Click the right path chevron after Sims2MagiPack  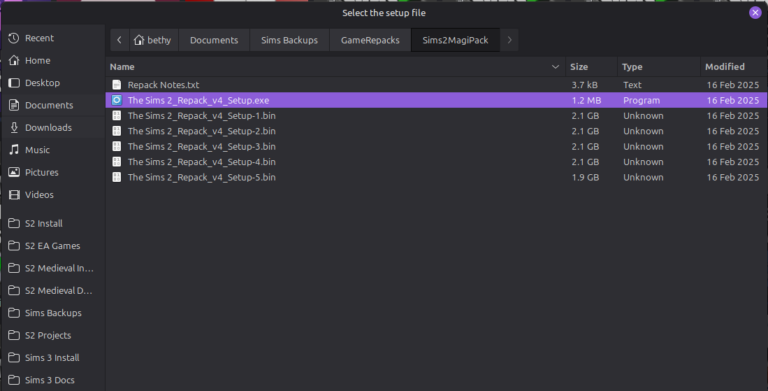(x=509, y=40)
